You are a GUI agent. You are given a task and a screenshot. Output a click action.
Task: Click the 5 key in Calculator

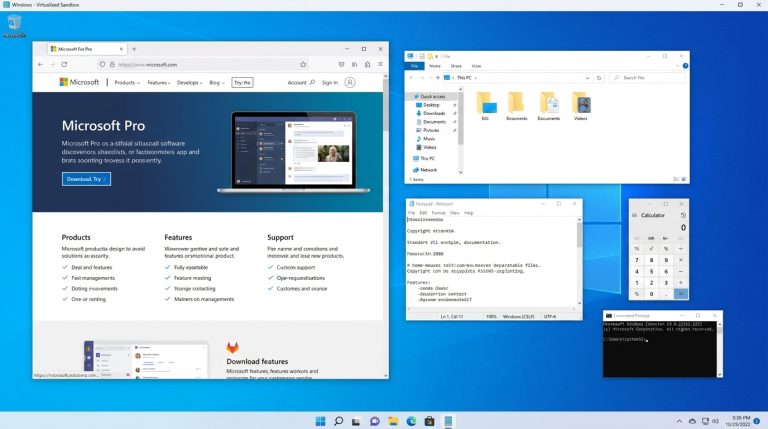click(x=651, y=271)
